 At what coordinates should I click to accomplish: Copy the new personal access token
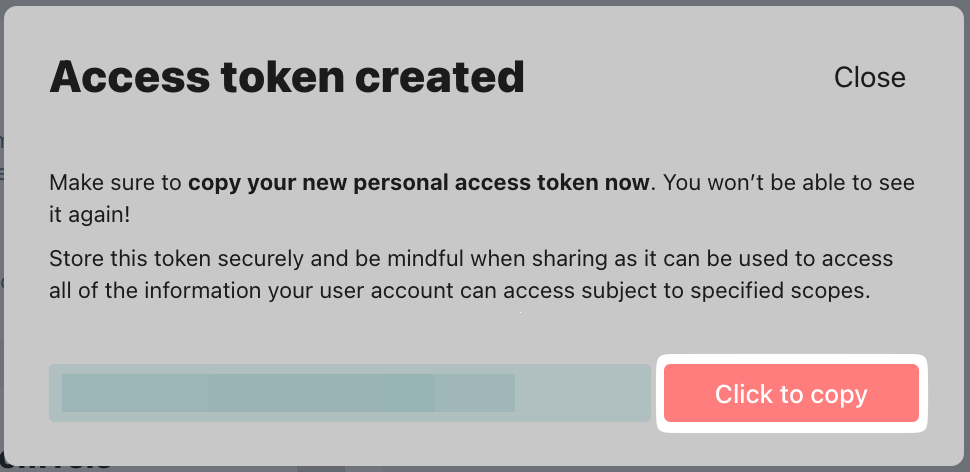[790, 393]
